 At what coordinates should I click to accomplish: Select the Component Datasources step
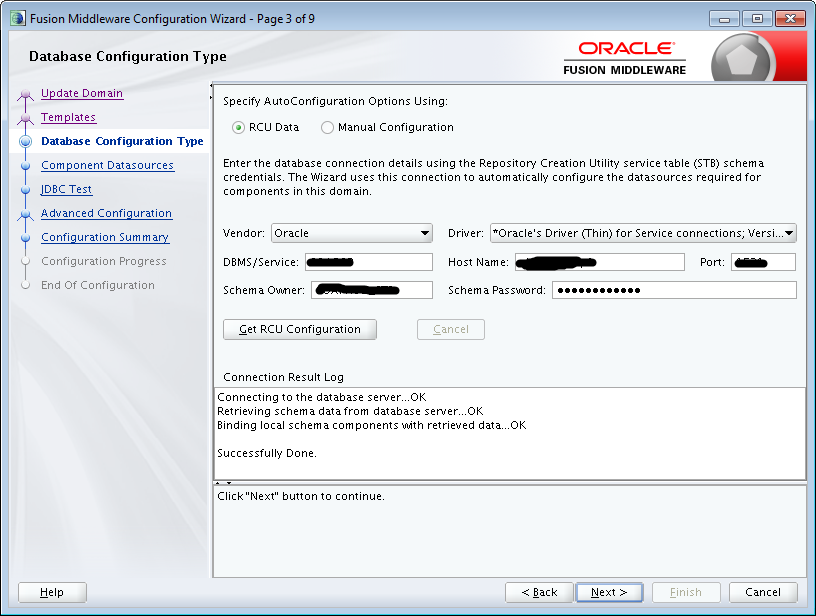pos(106,165)
